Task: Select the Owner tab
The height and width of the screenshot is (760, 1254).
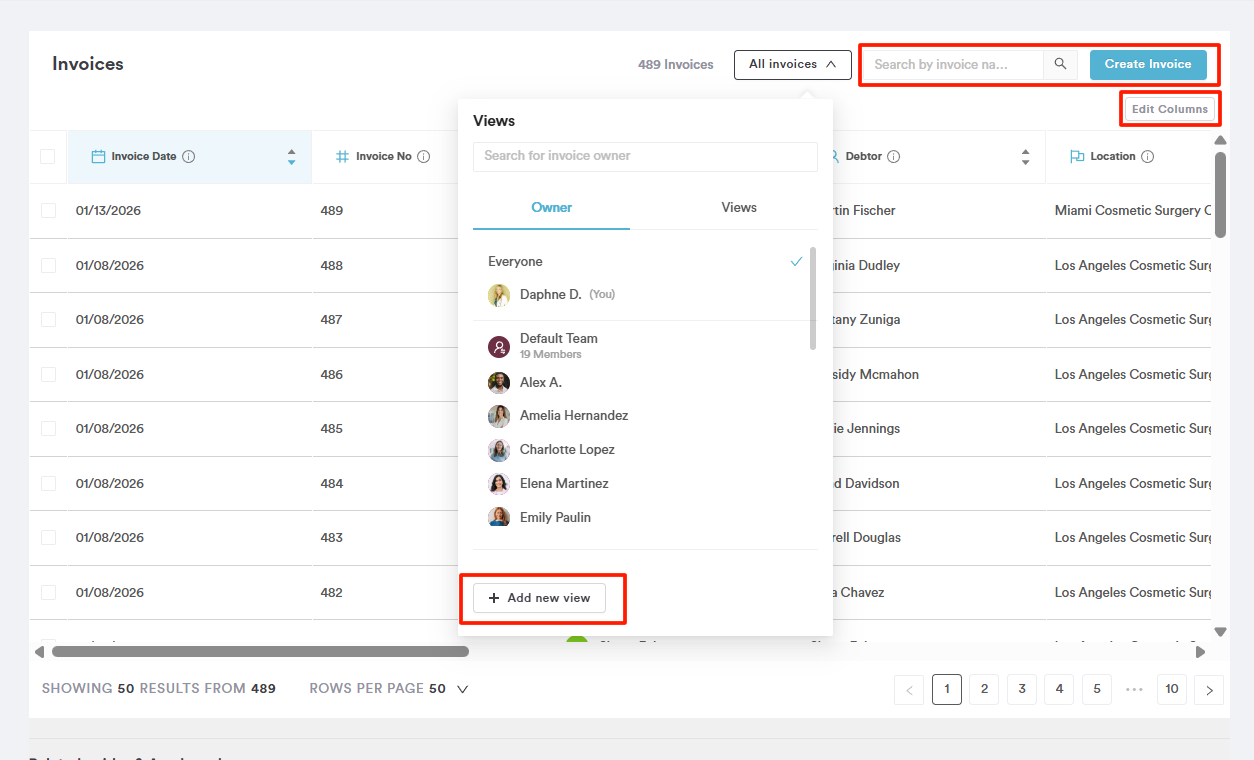Action: tap(551, 208)
